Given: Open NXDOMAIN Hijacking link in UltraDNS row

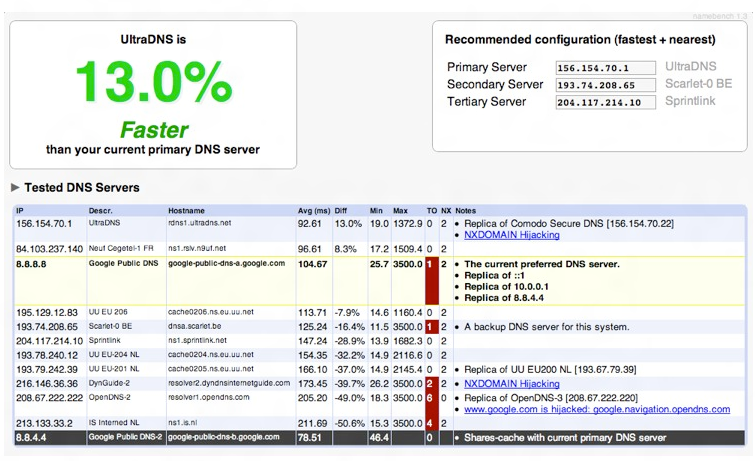Looking at the screenshot, I should [511, 235].
